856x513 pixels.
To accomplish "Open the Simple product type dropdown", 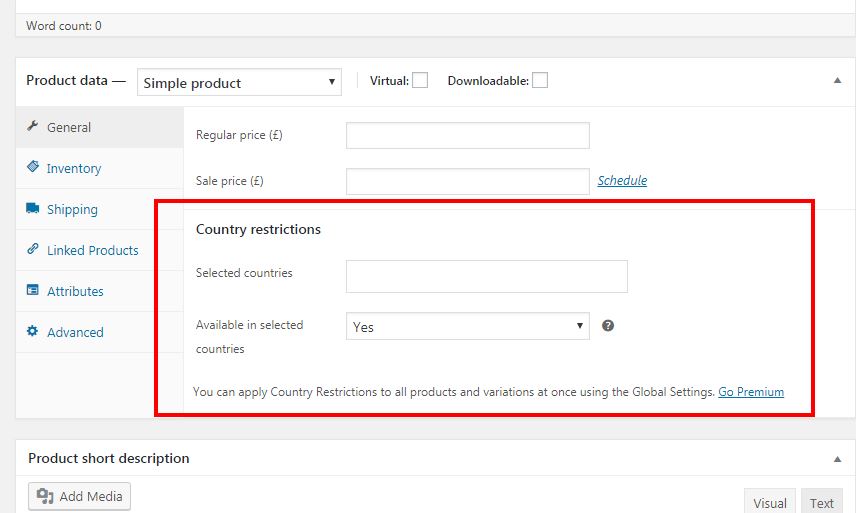I will click(239, 83).
